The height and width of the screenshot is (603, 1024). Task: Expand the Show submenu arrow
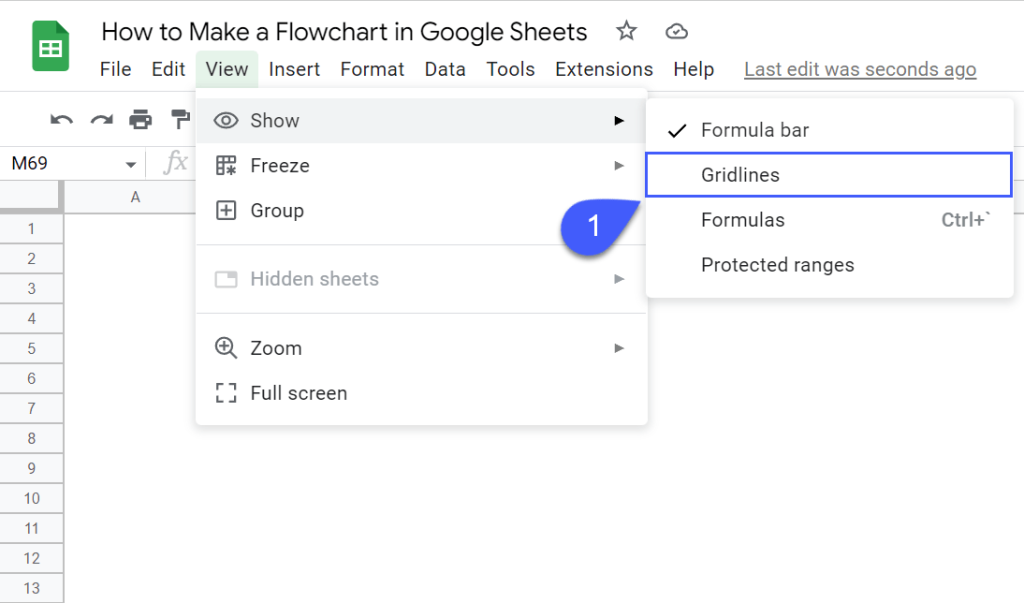(619, 120)
